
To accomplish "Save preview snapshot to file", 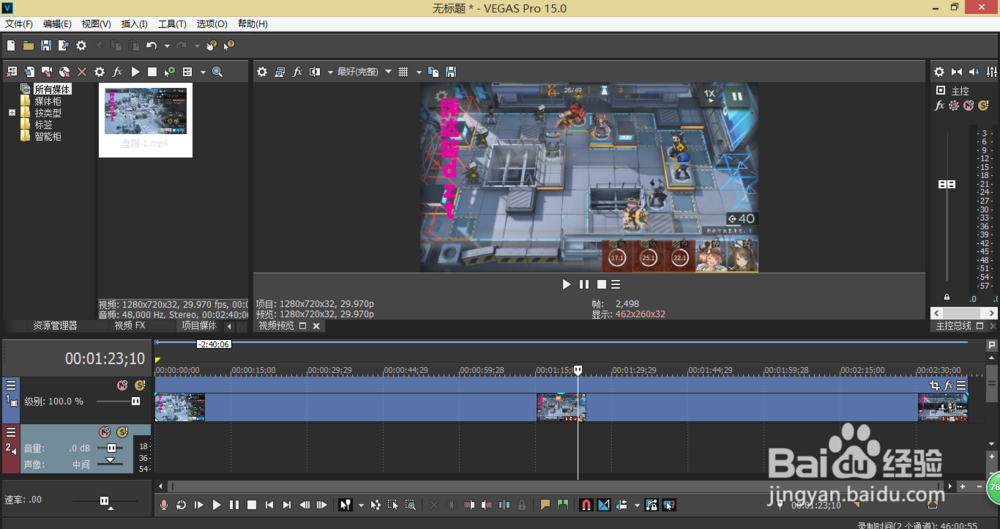I will pyautogui.click(x=451, y=72).
